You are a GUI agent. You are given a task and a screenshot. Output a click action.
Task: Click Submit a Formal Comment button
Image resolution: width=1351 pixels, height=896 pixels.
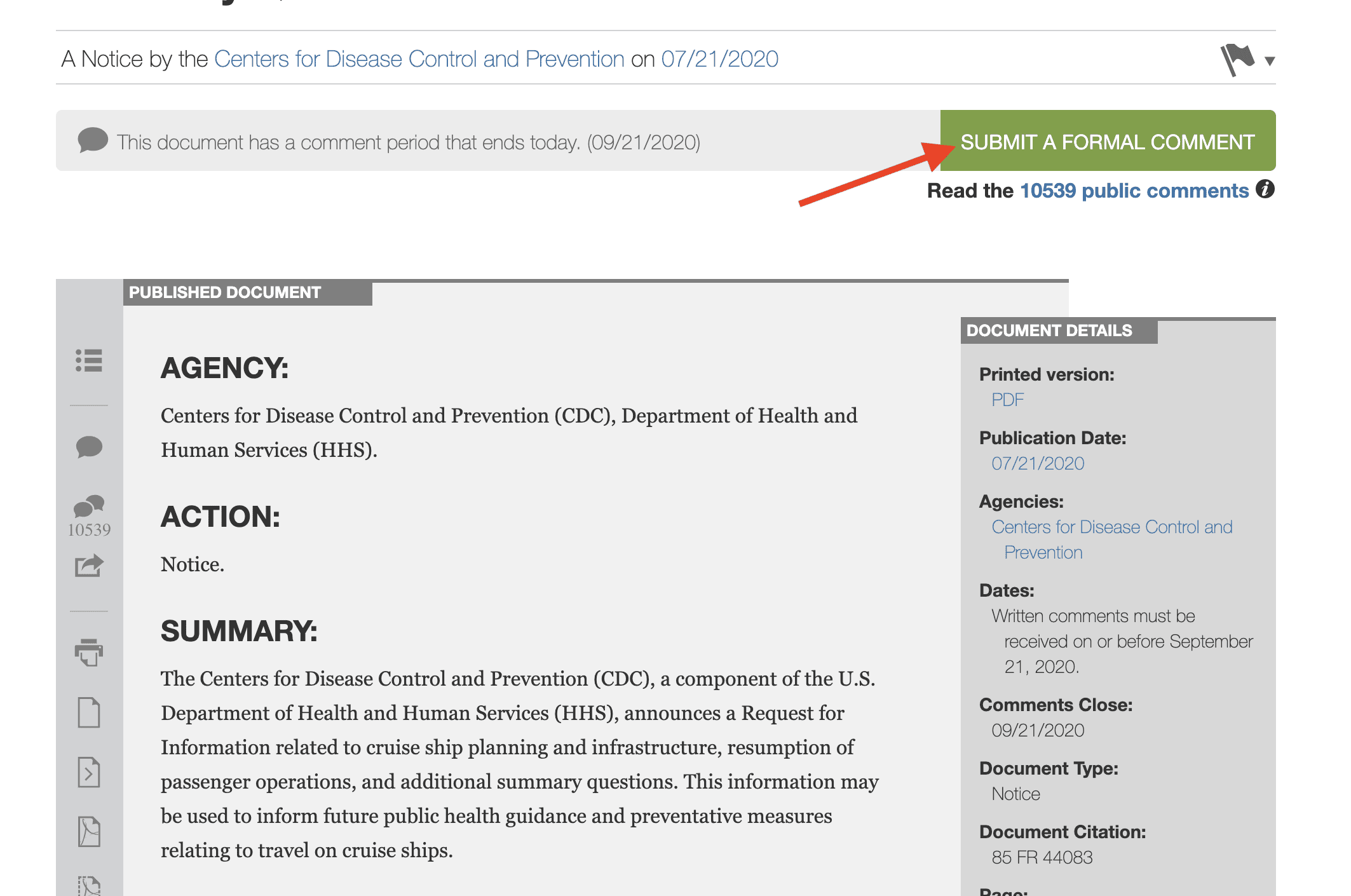click(x=1108, y=140)
